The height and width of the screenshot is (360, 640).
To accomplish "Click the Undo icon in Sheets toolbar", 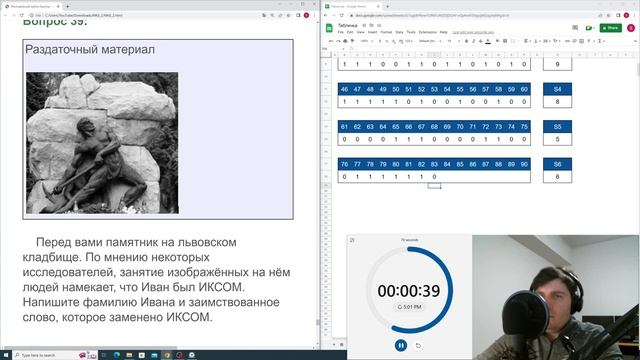I will [x=331, y=41].
